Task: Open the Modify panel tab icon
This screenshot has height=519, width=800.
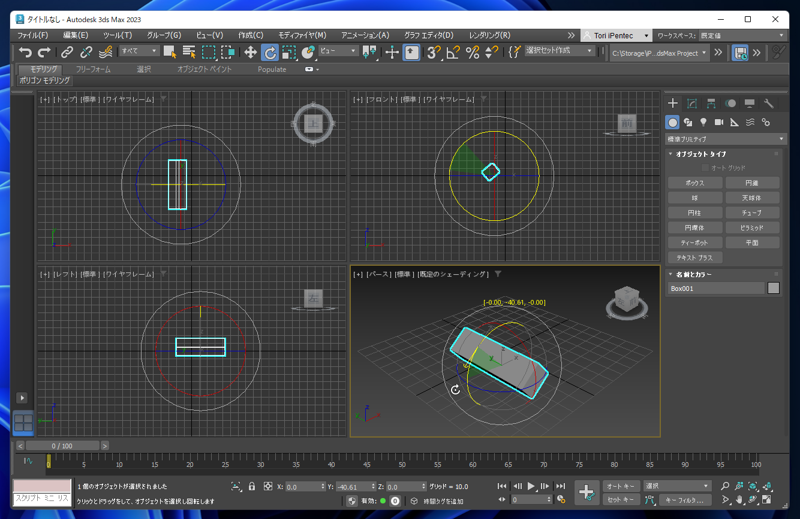Action: [x=692, y=104]
